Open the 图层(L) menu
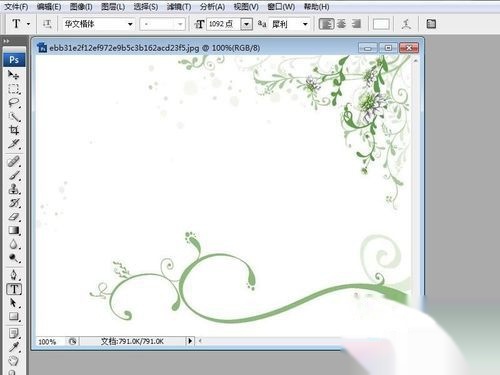 (x=113, y=7)
